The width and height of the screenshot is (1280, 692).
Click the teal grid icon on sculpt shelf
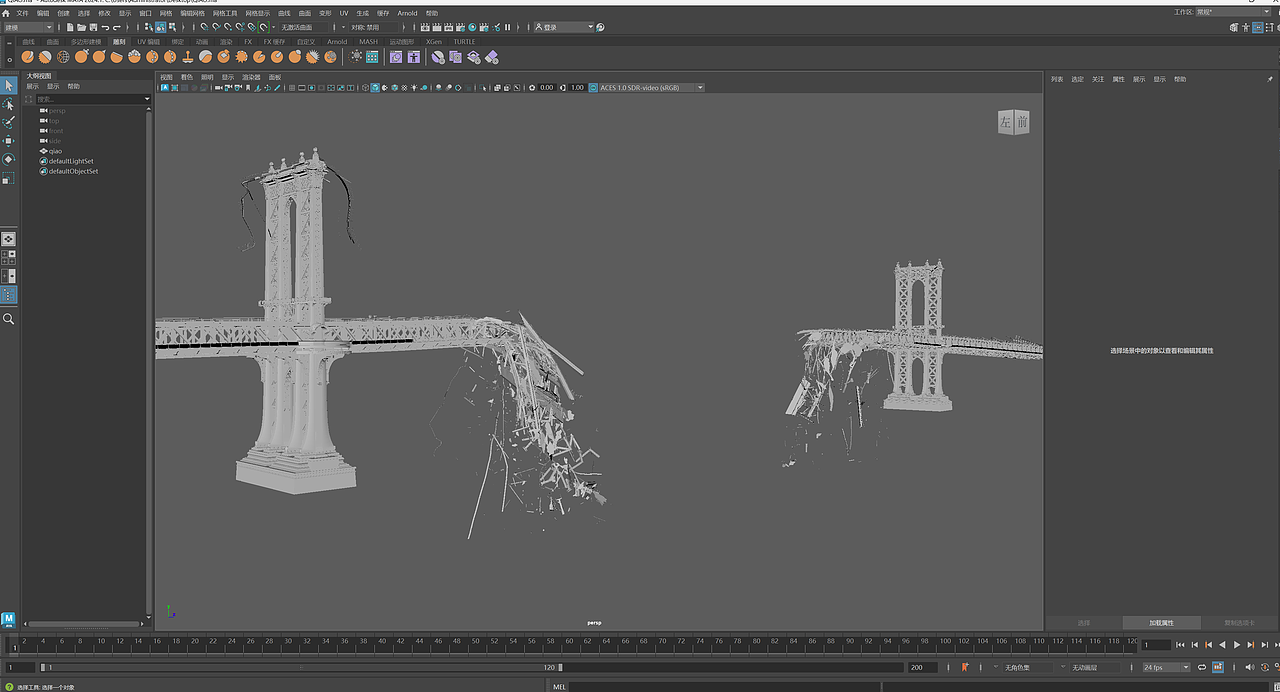coord(371,57)
